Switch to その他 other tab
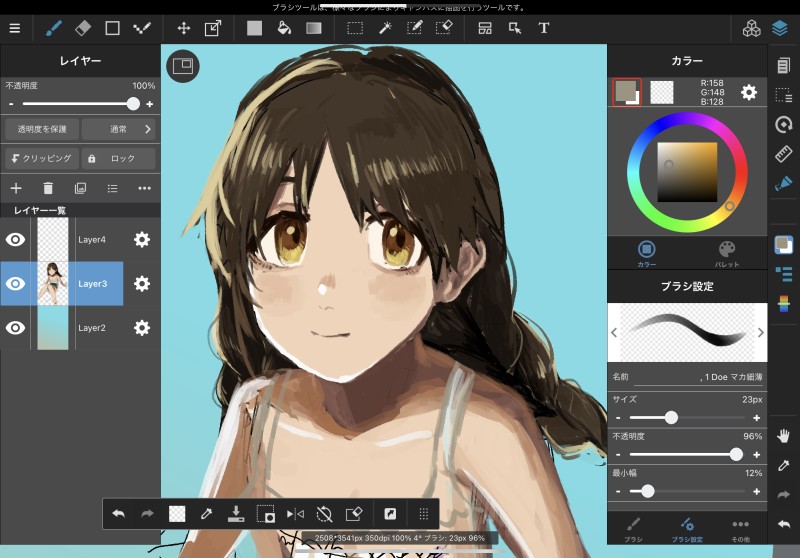This screenshot has height=558, width=800. pyautogui.click(x=740, y=530)
